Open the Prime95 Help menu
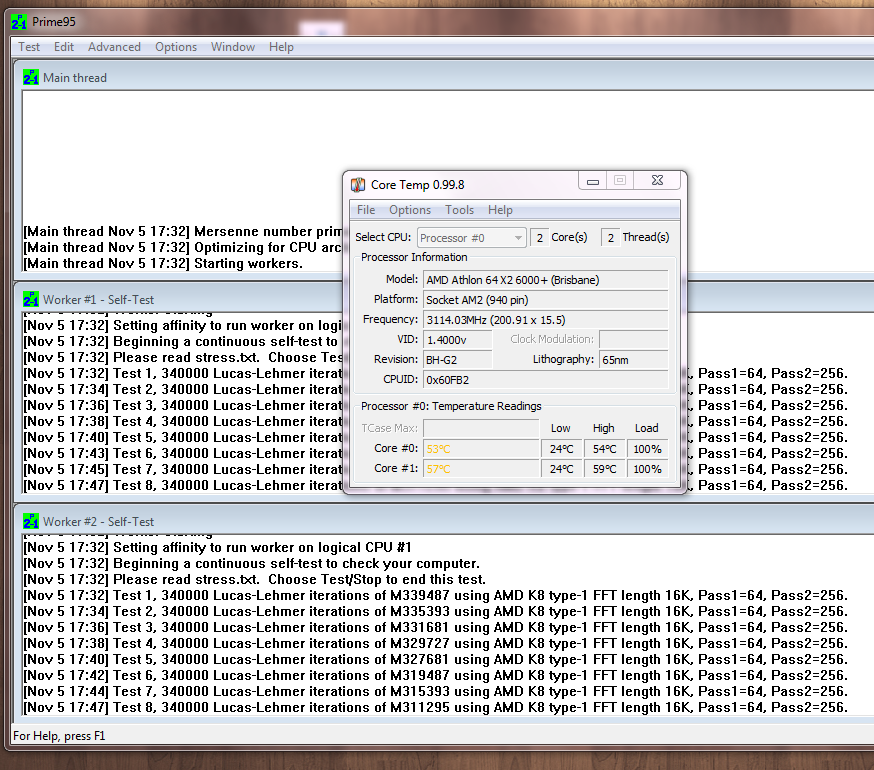This screenshot has width=874, height=770. tap(281, 47)
